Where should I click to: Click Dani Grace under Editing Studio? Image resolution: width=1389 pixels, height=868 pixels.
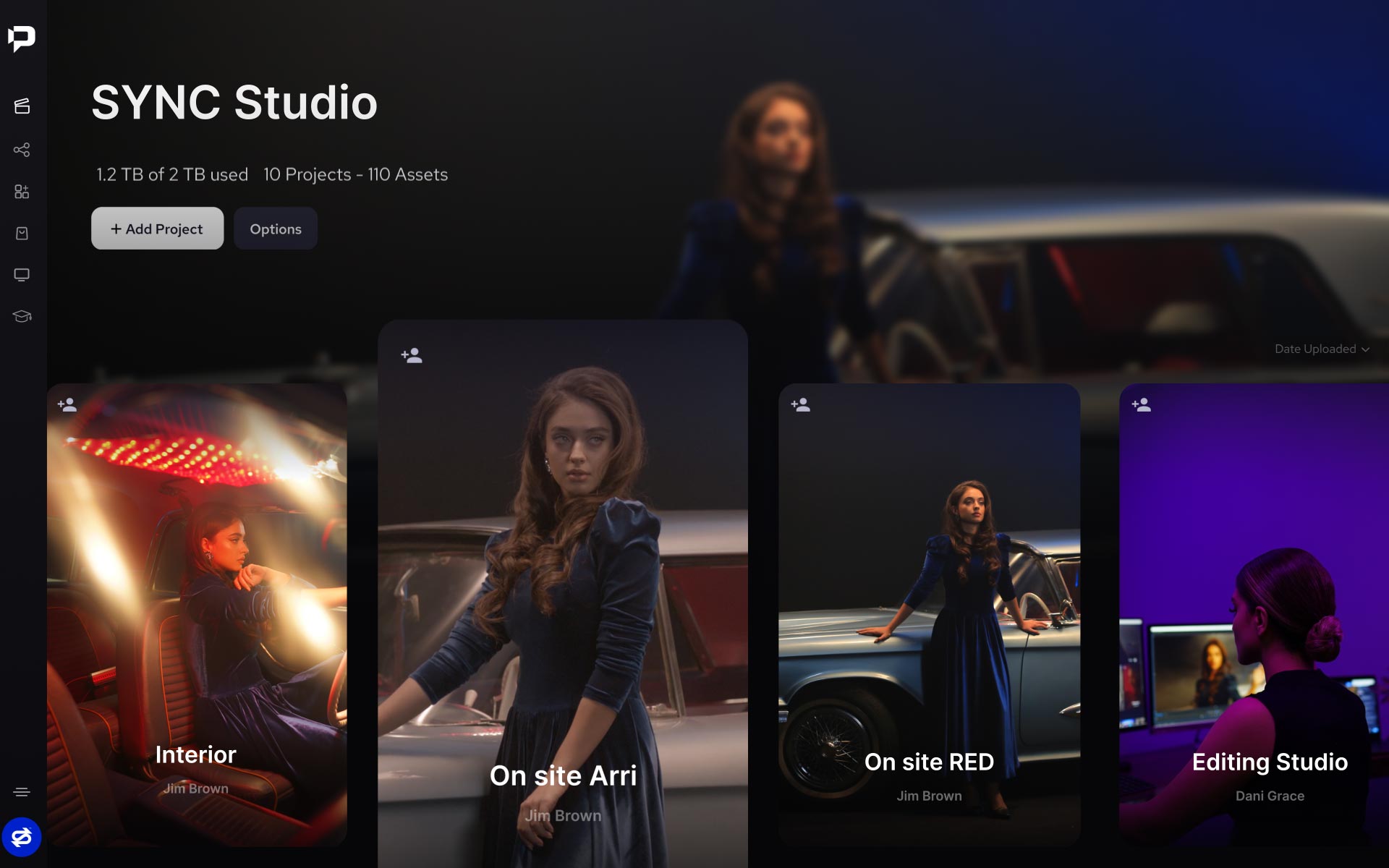(x=1270, y=796)
